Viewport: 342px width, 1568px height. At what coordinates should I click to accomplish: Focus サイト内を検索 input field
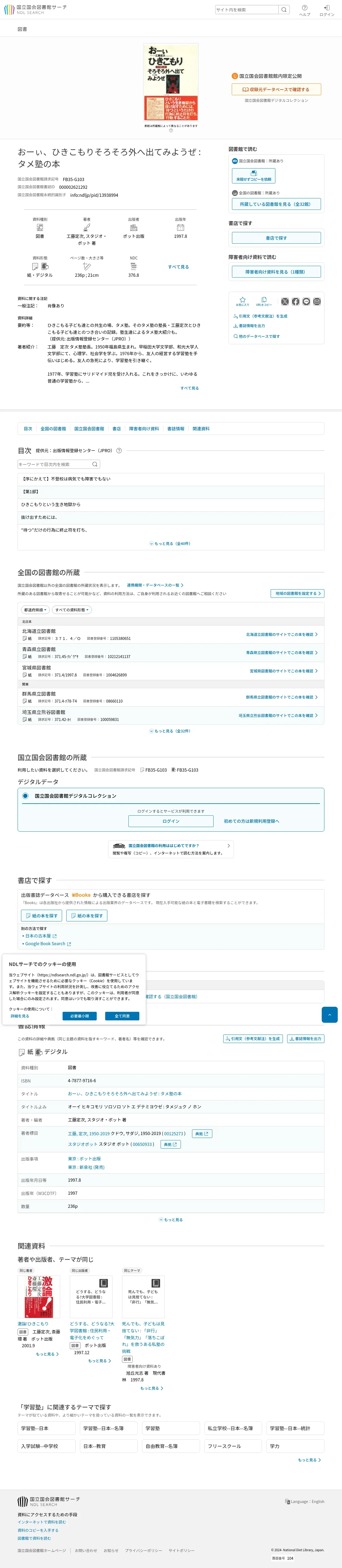(247, 10)
